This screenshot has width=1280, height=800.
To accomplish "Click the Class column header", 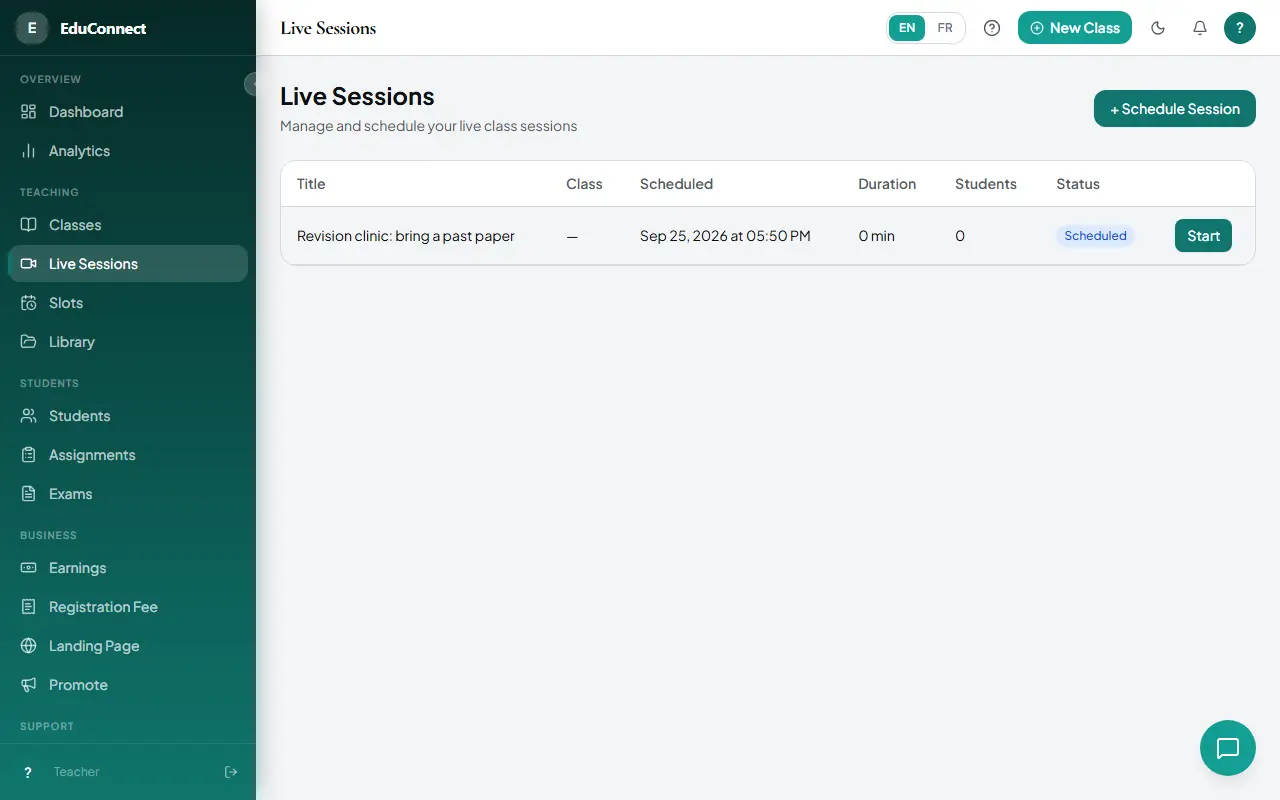I will pos(584,184).
